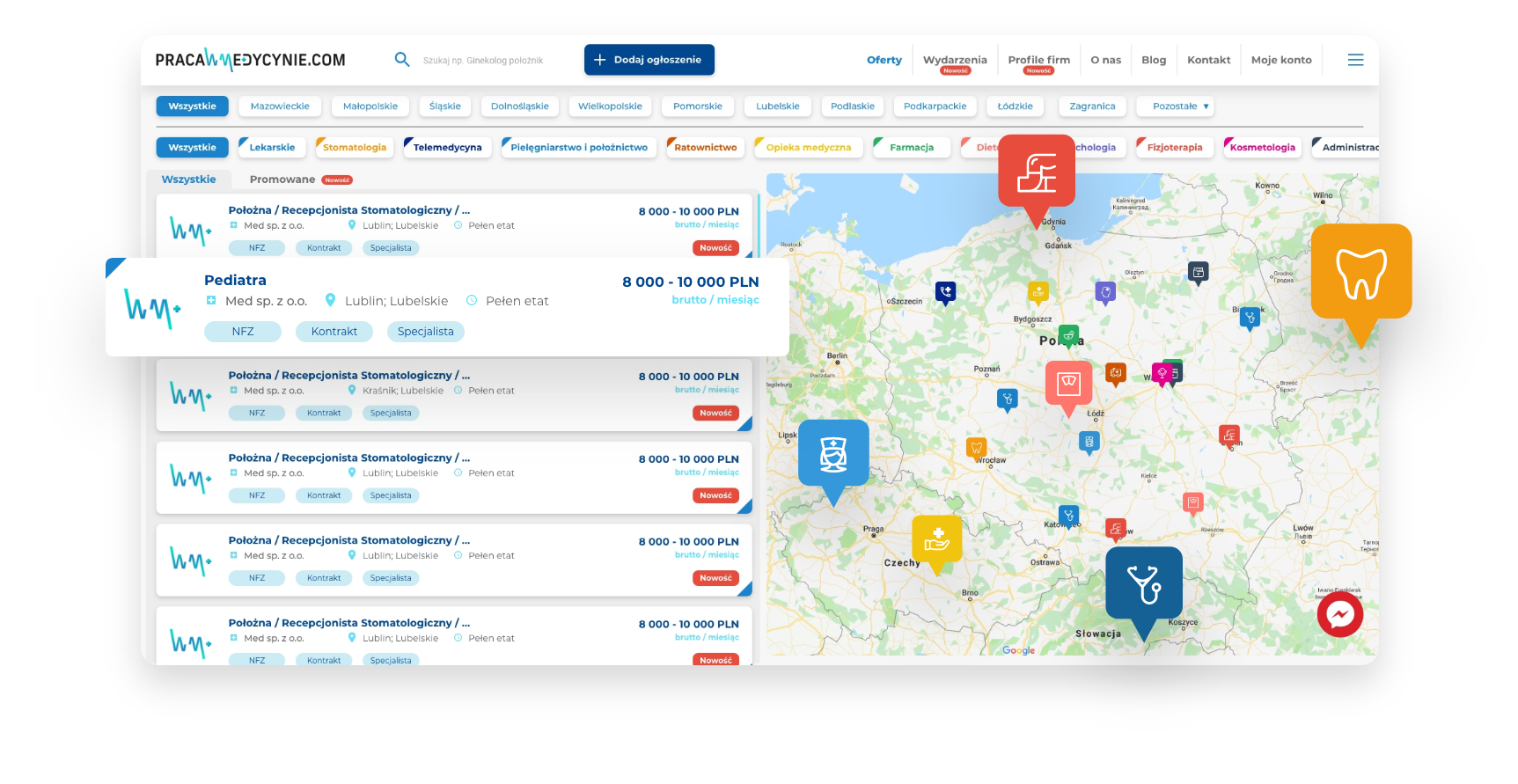This screenshot has height=784, width=1518.
Task: Open the Pediatra job listing
Action: pos(447,307)
